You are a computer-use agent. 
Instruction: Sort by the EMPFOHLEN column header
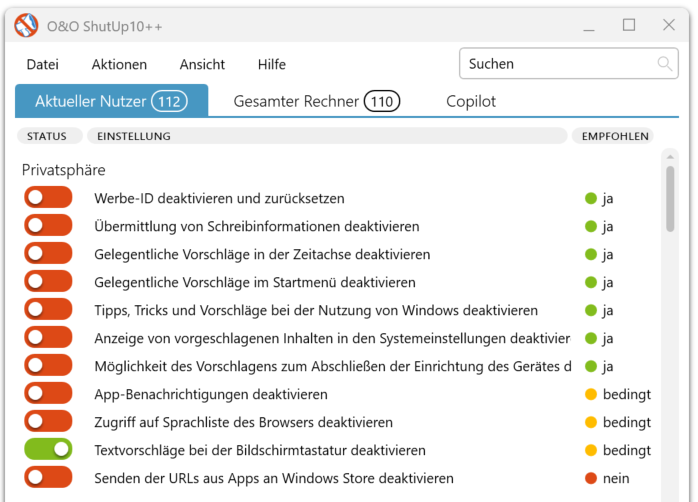615,136
